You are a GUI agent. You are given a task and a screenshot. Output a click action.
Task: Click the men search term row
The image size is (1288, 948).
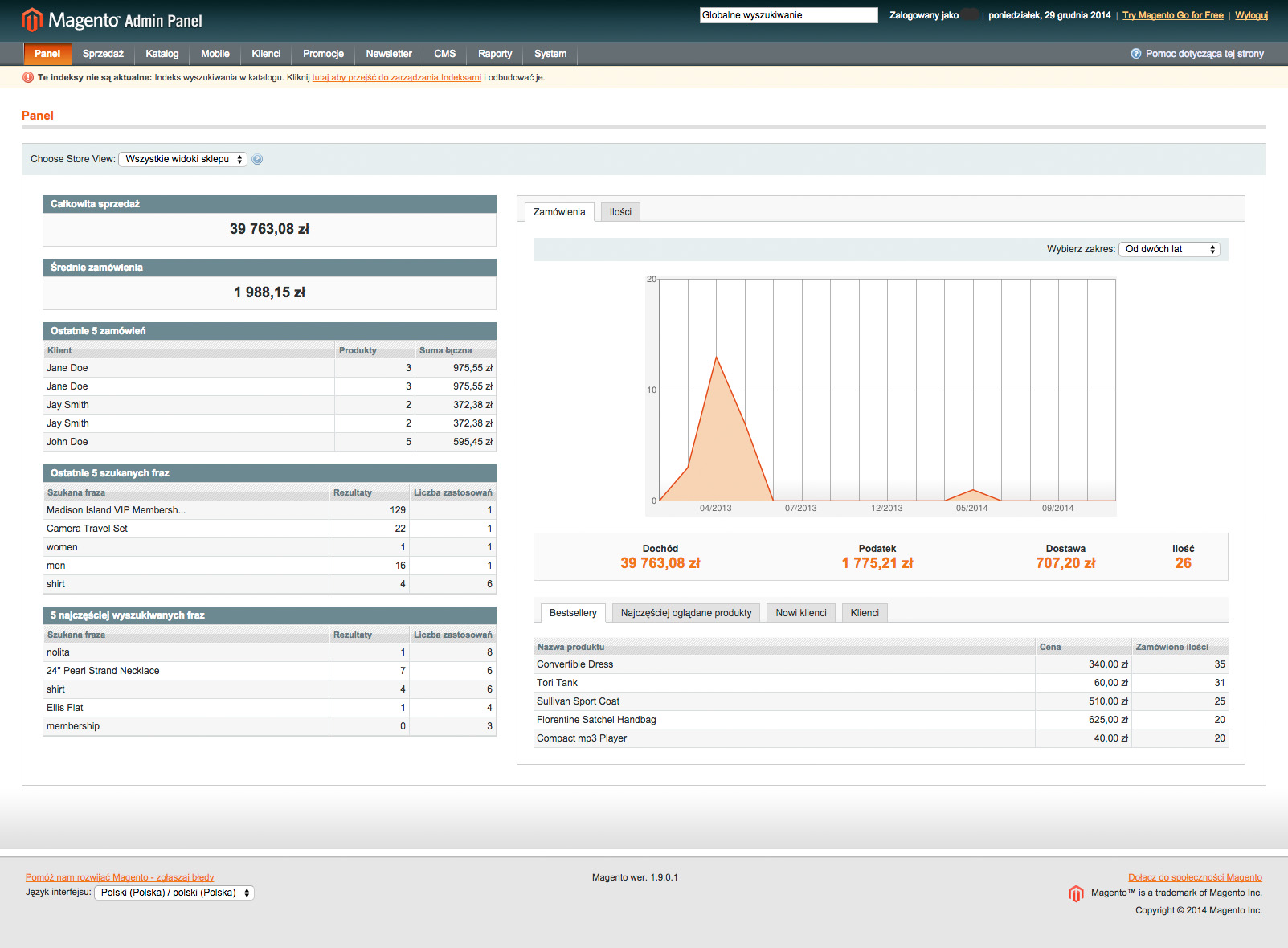(x=269, y=566)
